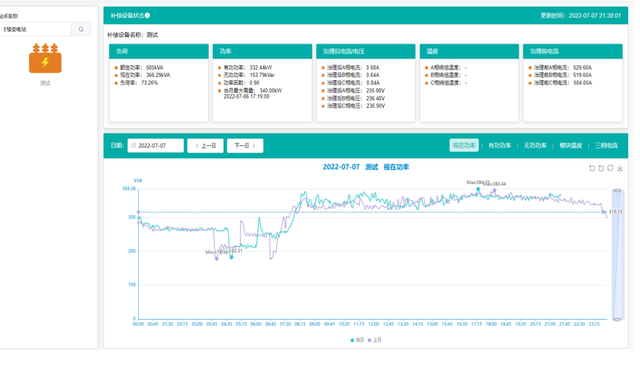Toggle the 上日 series in chart legend

(x=375, y=340)
